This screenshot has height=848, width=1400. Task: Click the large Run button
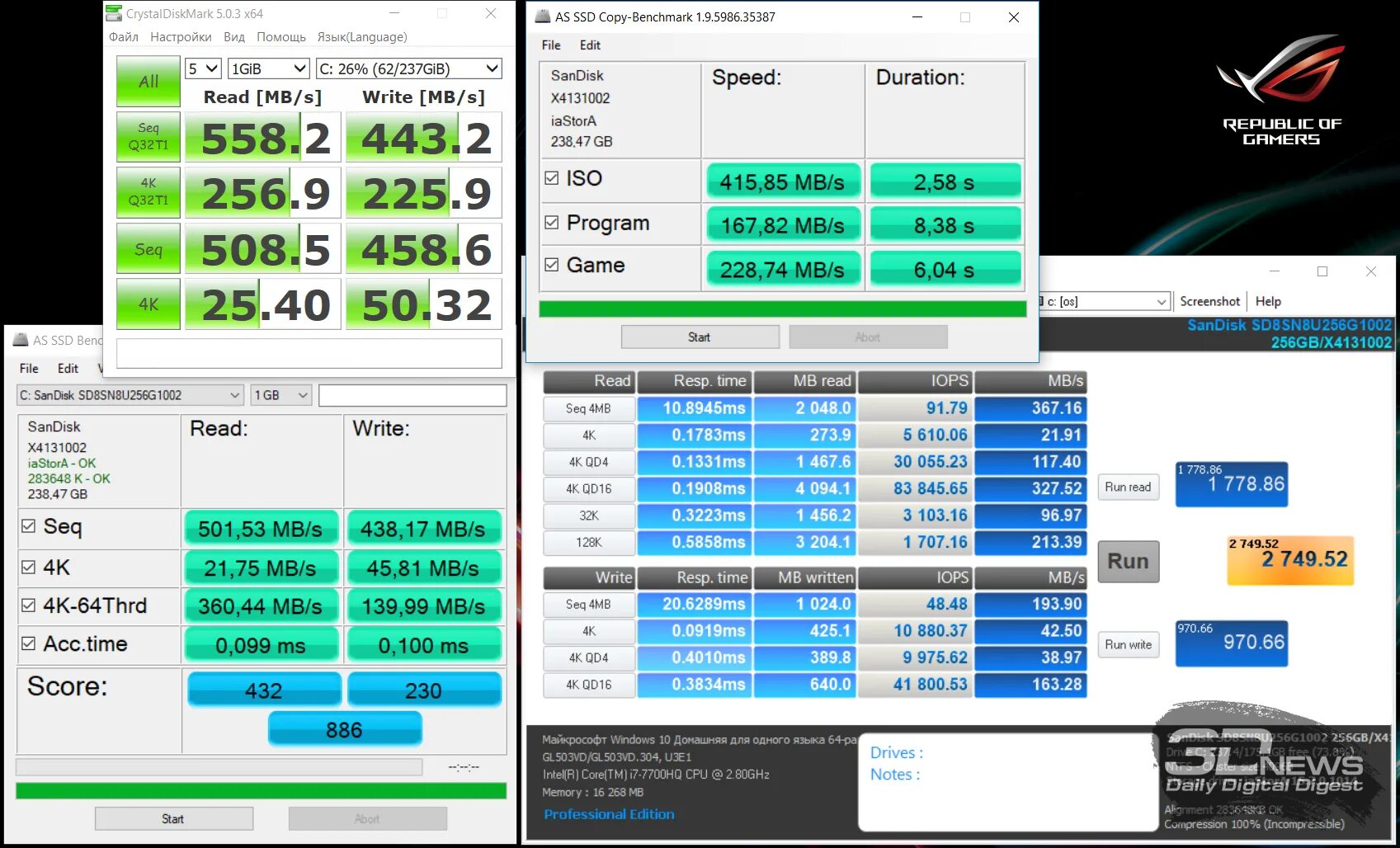1128,561
